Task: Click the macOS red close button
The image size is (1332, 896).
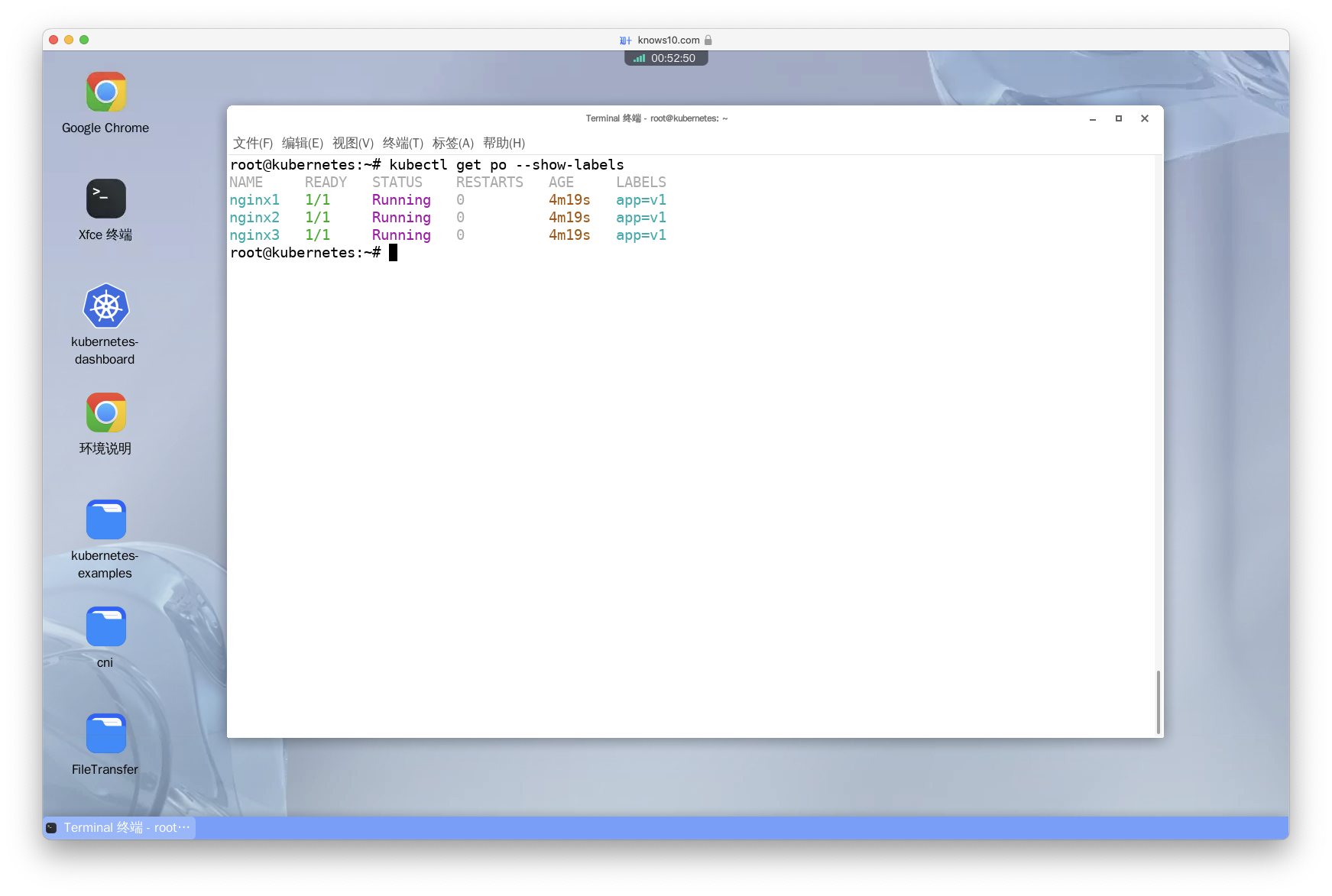Action: tap(53, 40)
